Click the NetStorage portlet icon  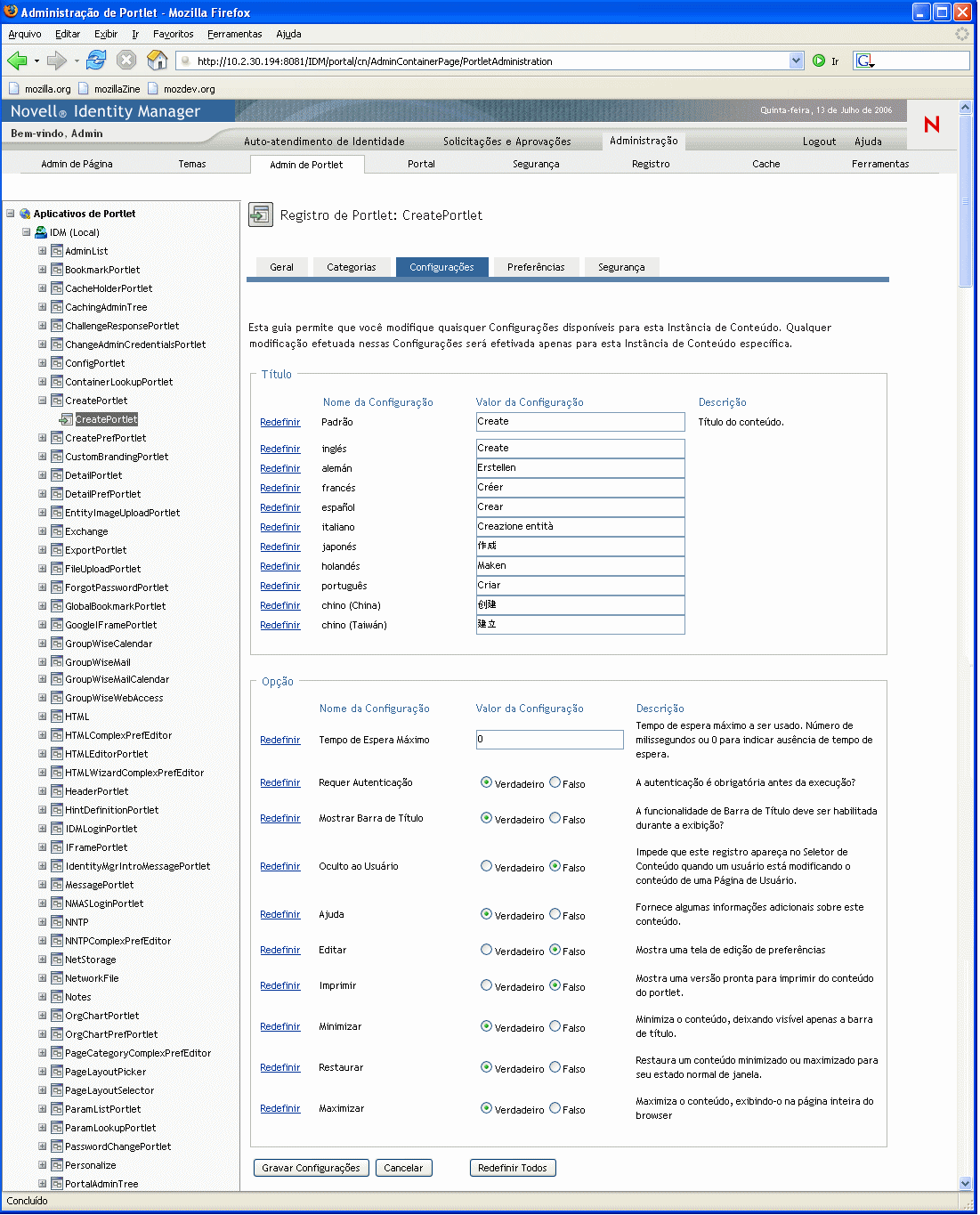[x=57, y=960]
